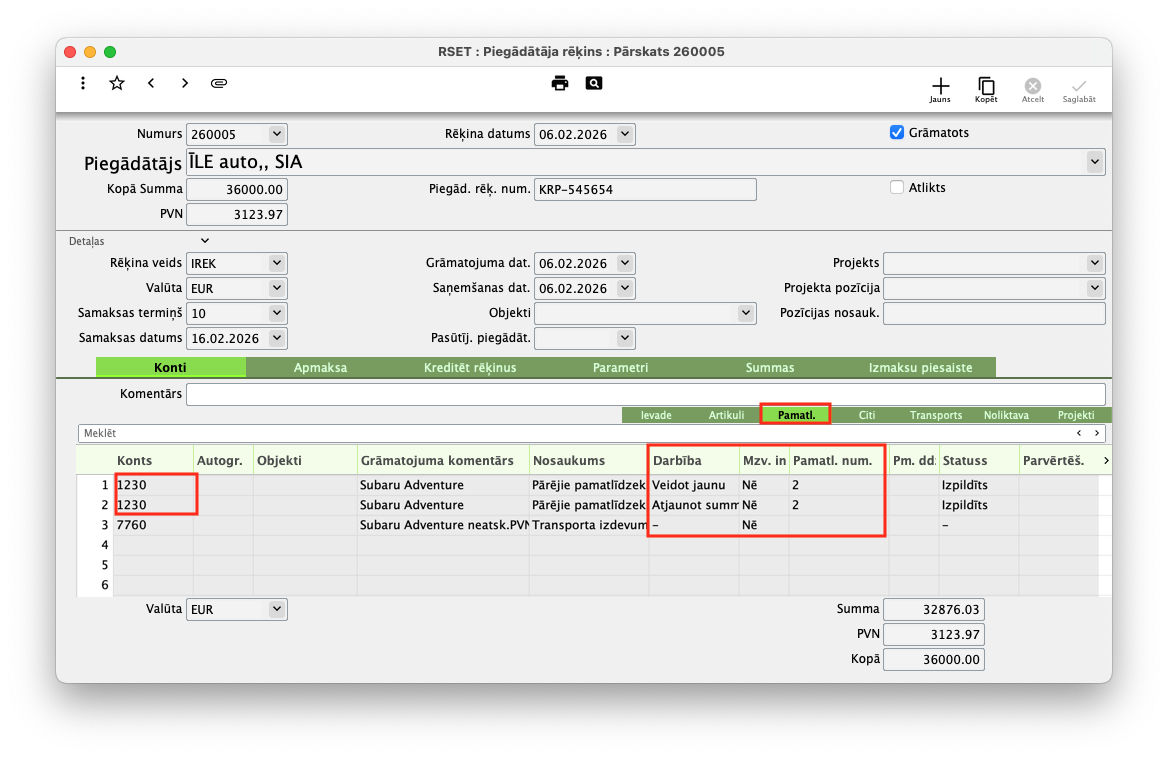The image size is (1168, 757).
Task: Open print preview search icon
Action: [x=594, y=83]
